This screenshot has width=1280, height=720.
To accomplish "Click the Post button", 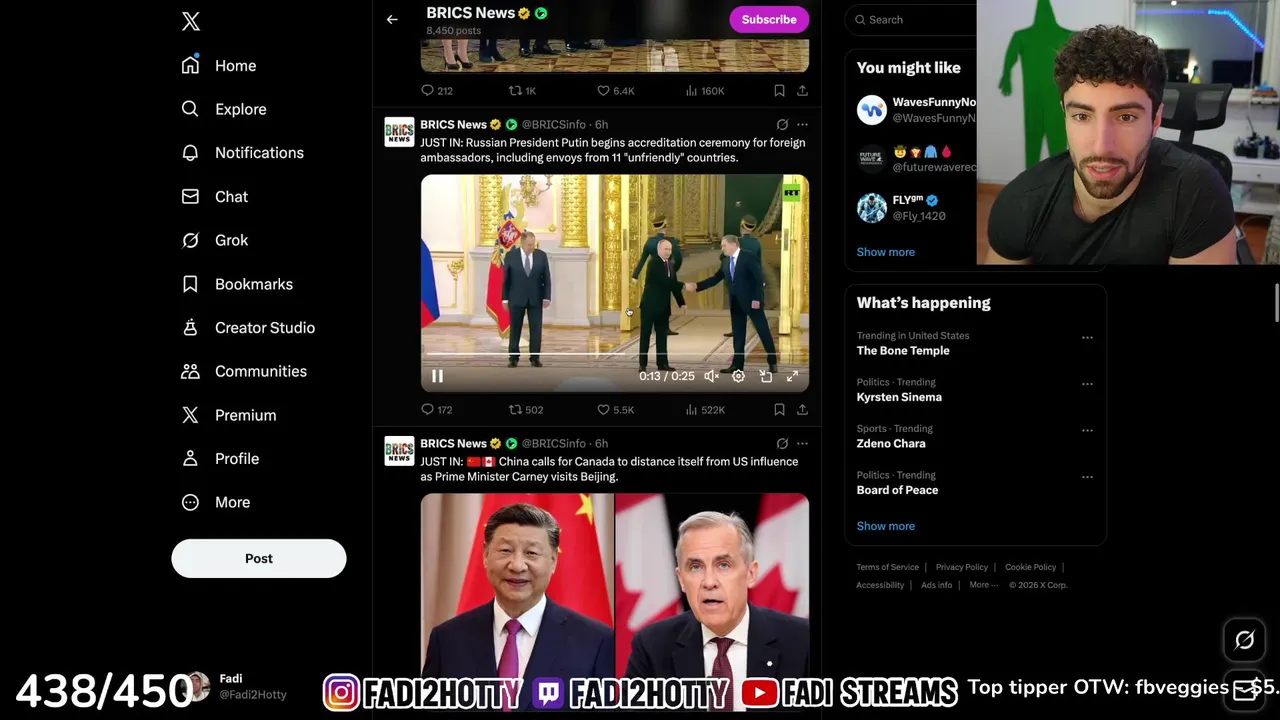I will point(259,558).
